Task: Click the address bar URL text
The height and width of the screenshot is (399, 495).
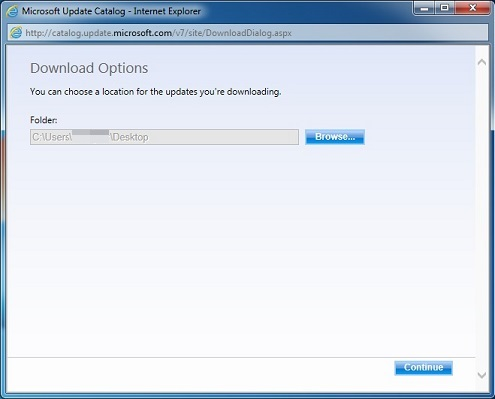Action: pyautogui.click(x=158, y=33)
